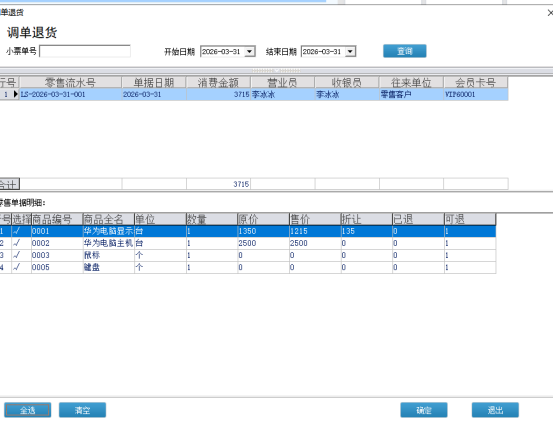Click the 可退 column header
Screen dimensions: 553x423
[x=470, y=219]
